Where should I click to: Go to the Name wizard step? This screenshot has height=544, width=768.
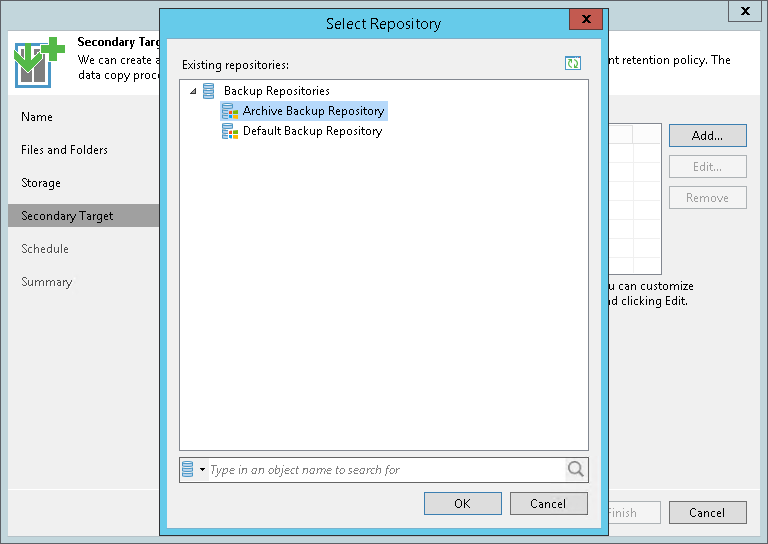point(37,117)
